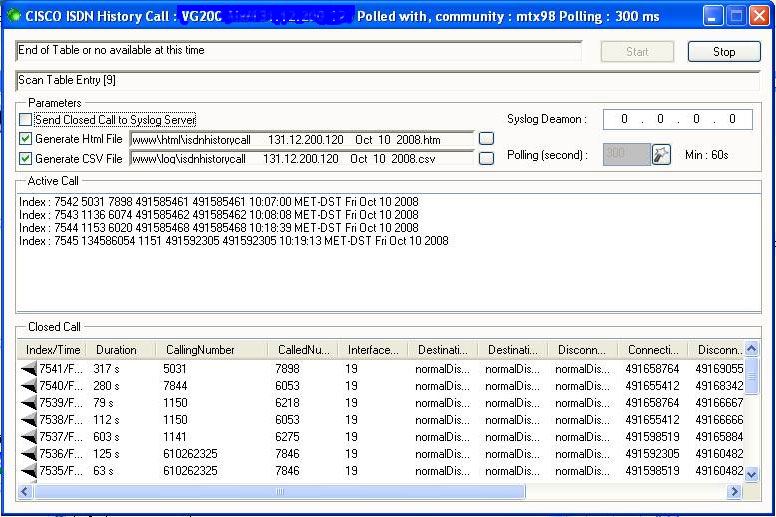This screenshot has height=517, width=776.
Task: Click the first Destinati... column header
Action: point(443,350)
